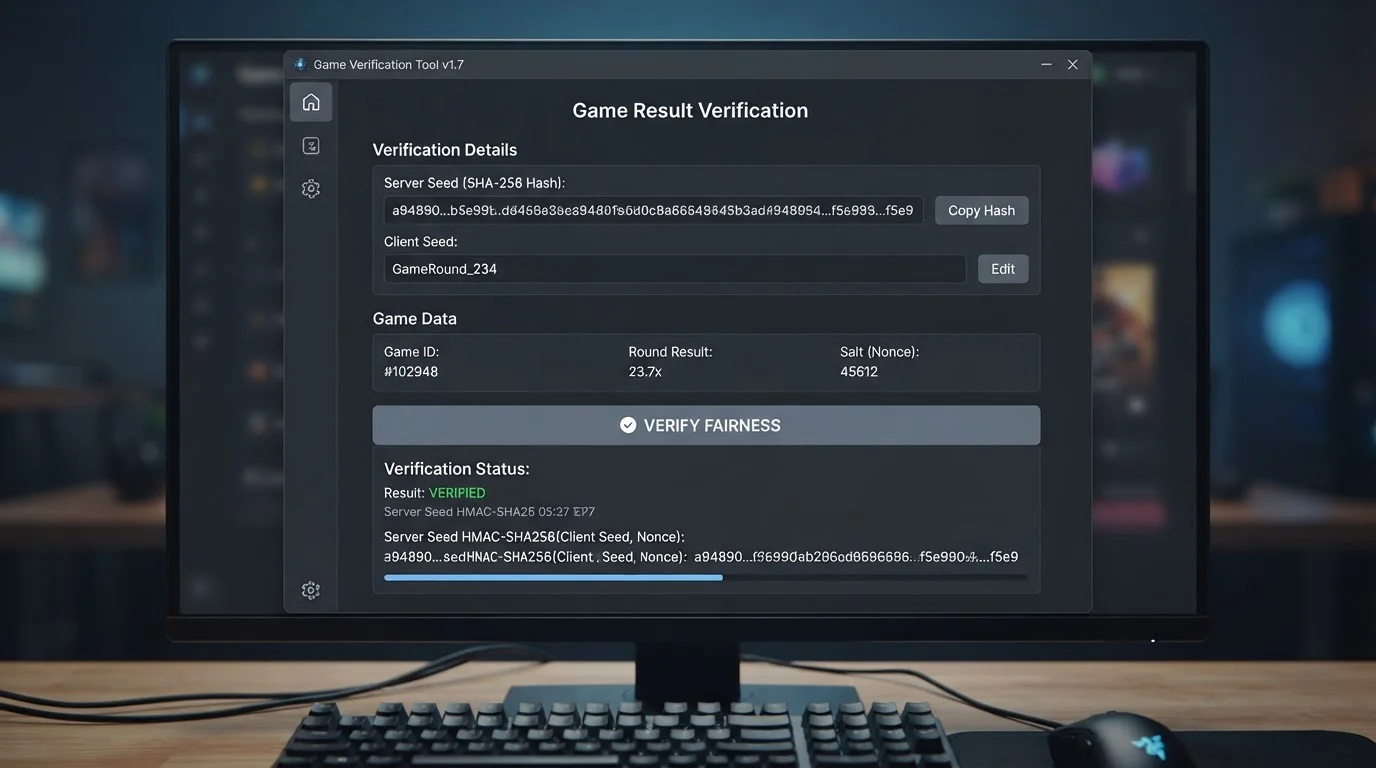Select the Game ID value #102948

coord(411,372)
